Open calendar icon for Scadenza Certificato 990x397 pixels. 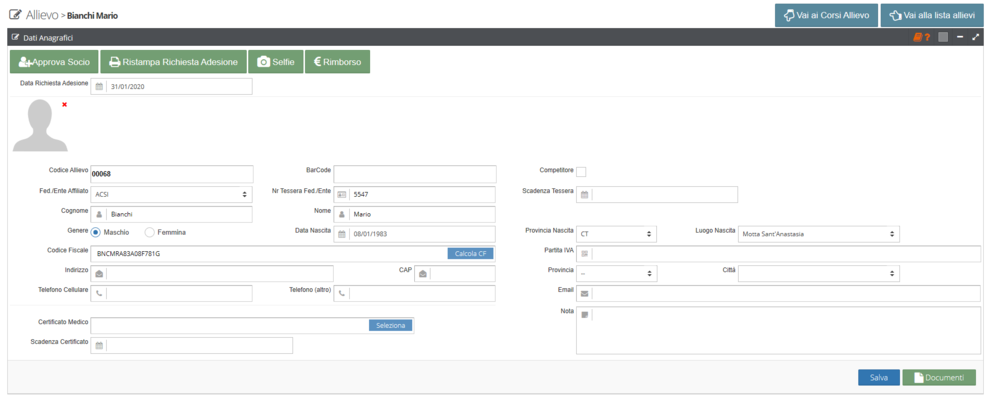(x=98, y=345)
